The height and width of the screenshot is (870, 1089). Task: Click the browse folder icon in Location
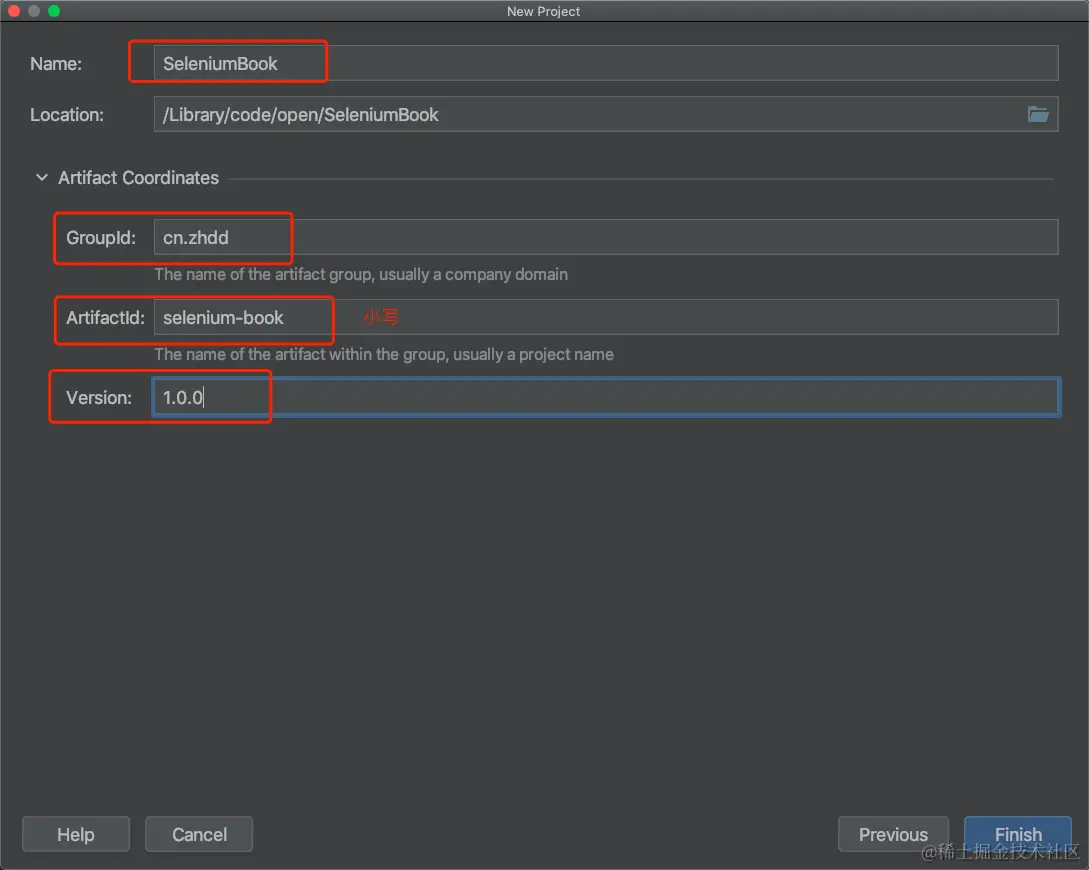coord(1038,114)
